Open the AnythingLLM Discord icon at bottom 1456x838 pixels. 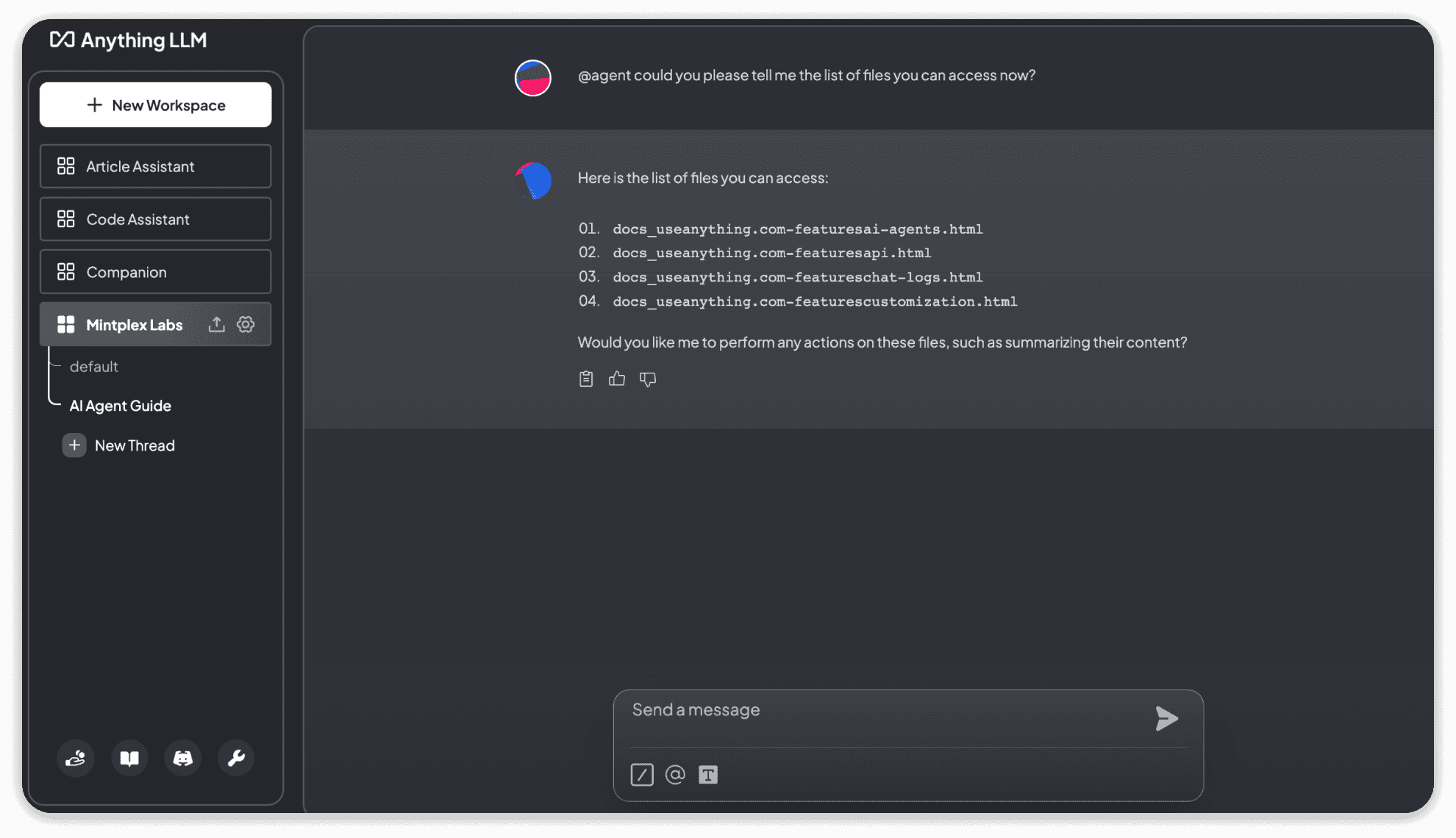[183, 758]
